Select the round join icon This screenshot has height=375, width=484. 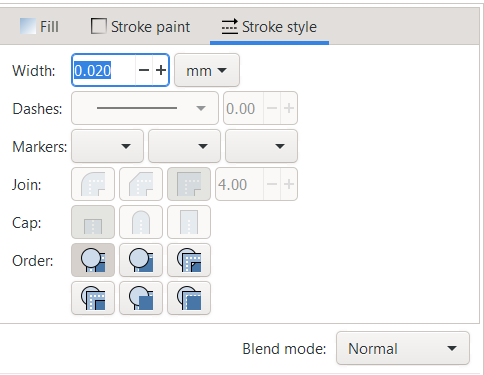pyautogui.click(x=93, y=184)
